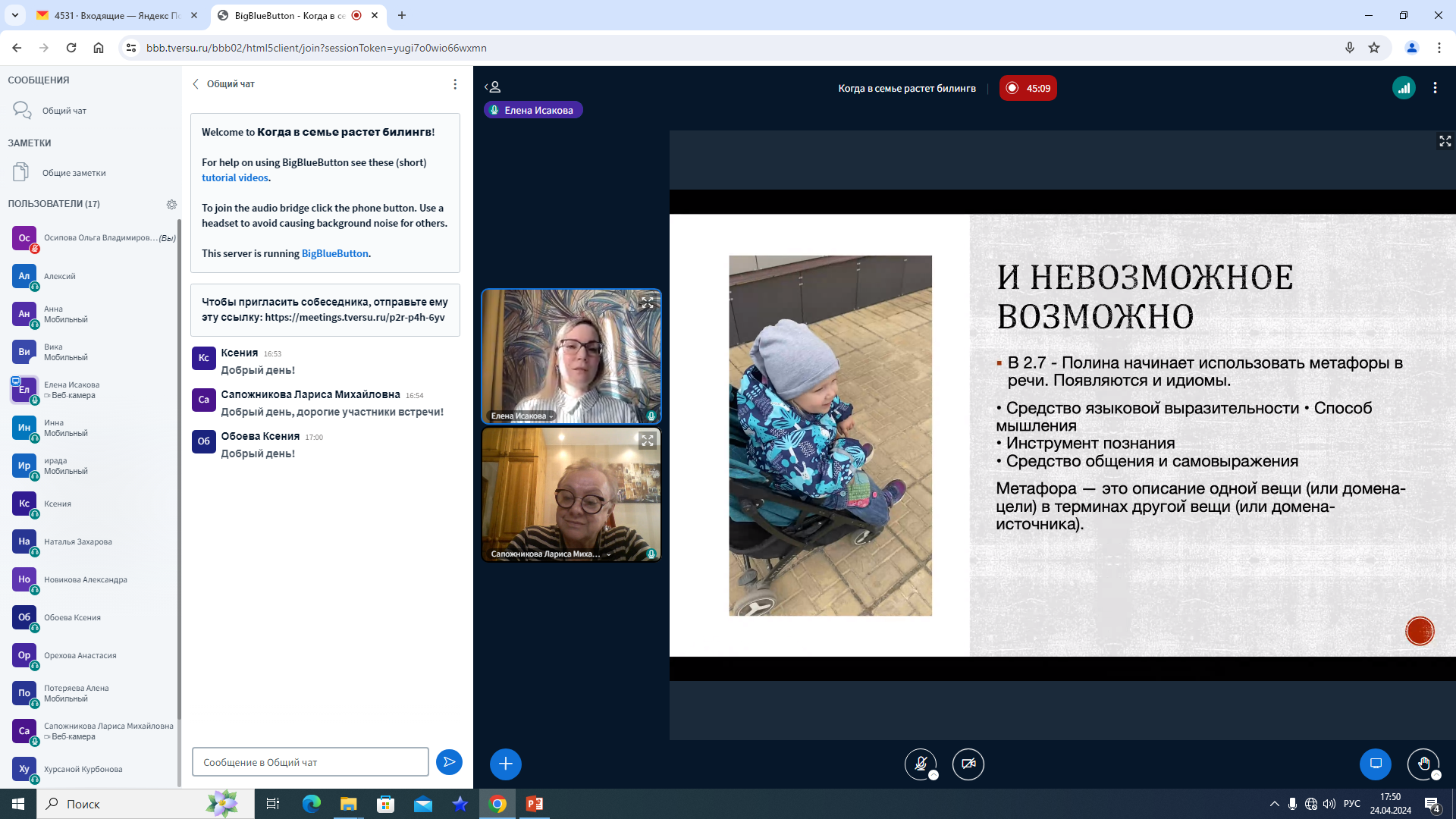Toggle presentation visibility button

[x=1375, y=764]
